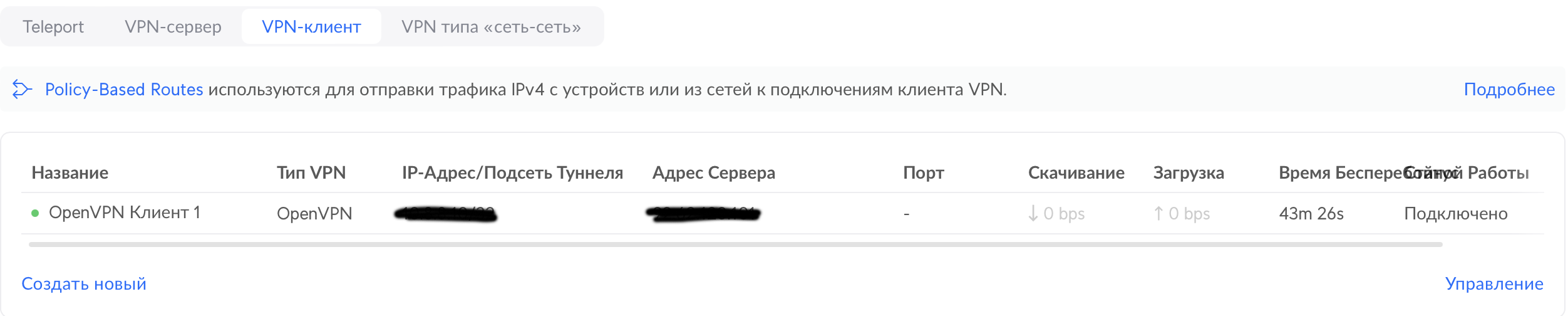1568x316 pixels.
Task: Select the VPN-клиент tab
Action: click(311, 27)
